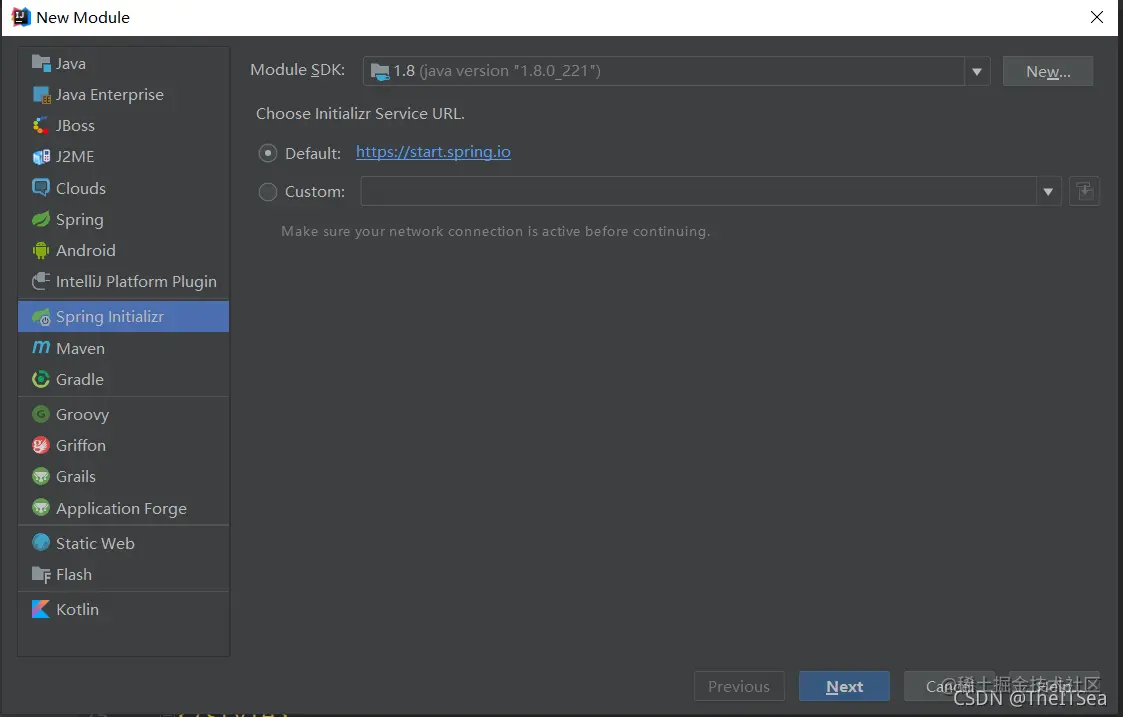The width and height of the screenshot is (1123, 717).
Task: Click the Griffon red icon
Action: point(41,445)
